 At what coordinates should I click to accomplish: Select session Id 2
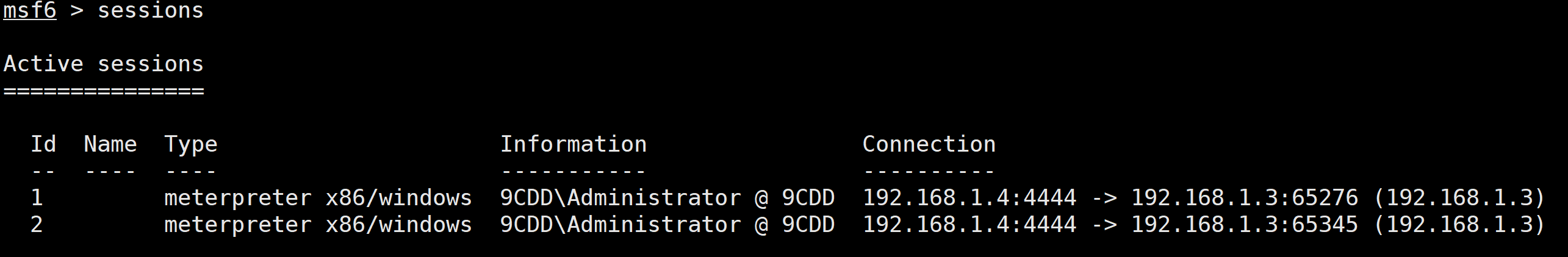37,225
